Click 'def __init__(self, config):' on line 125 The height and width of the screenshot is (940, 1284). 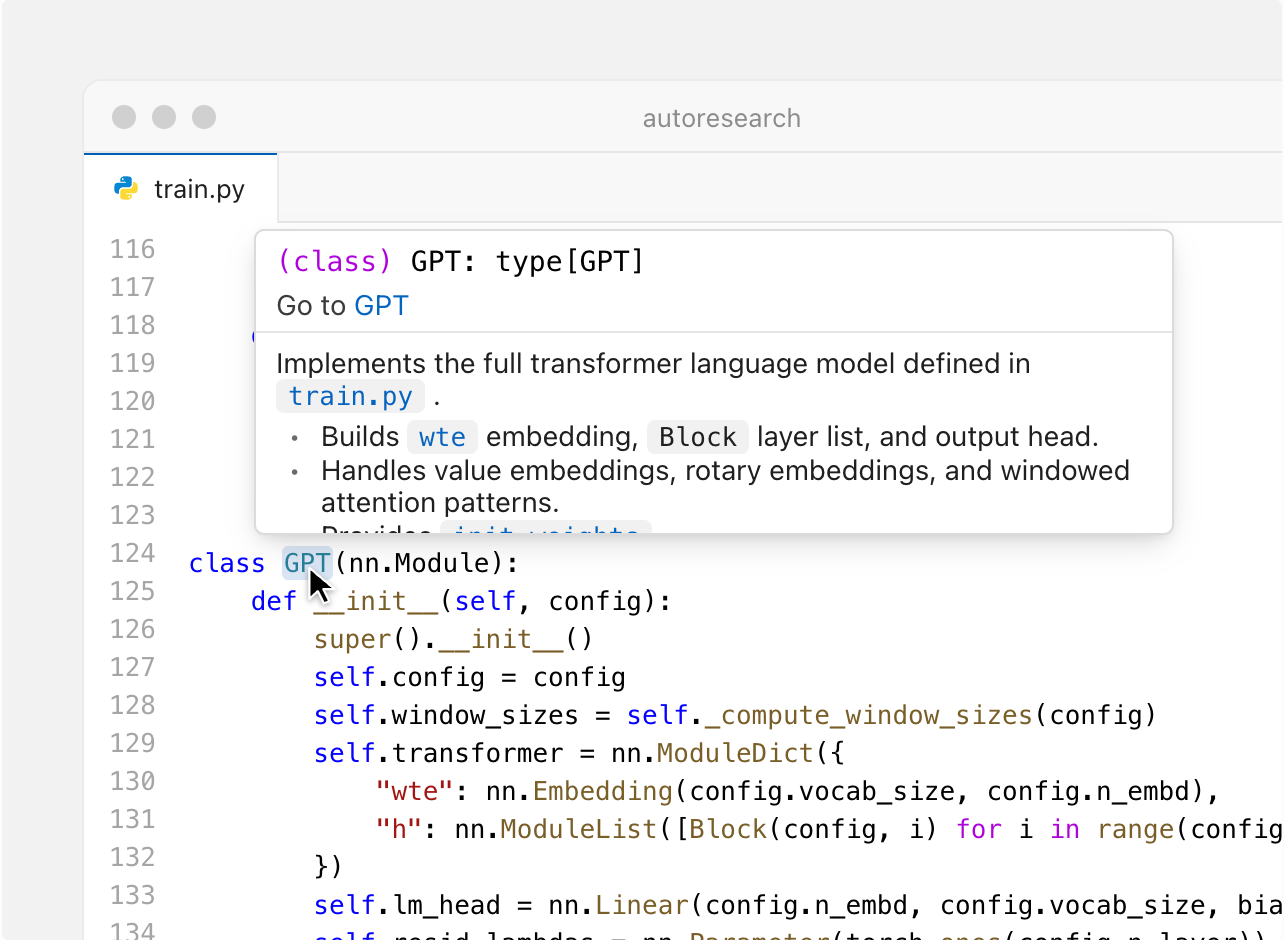[x=460, y=601]
